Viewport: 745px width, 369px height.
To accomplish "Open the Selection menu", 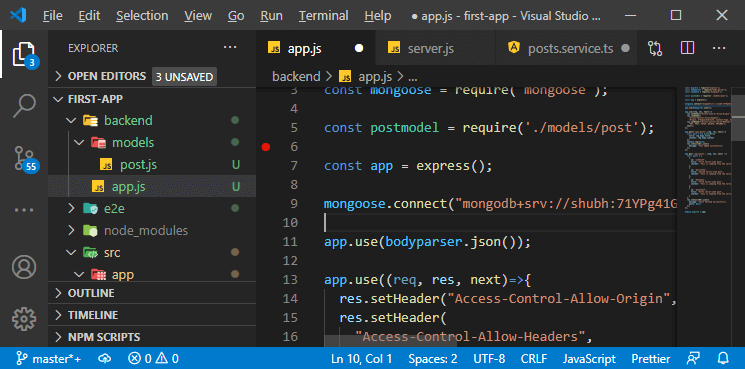I will click(x=142, y=16).
